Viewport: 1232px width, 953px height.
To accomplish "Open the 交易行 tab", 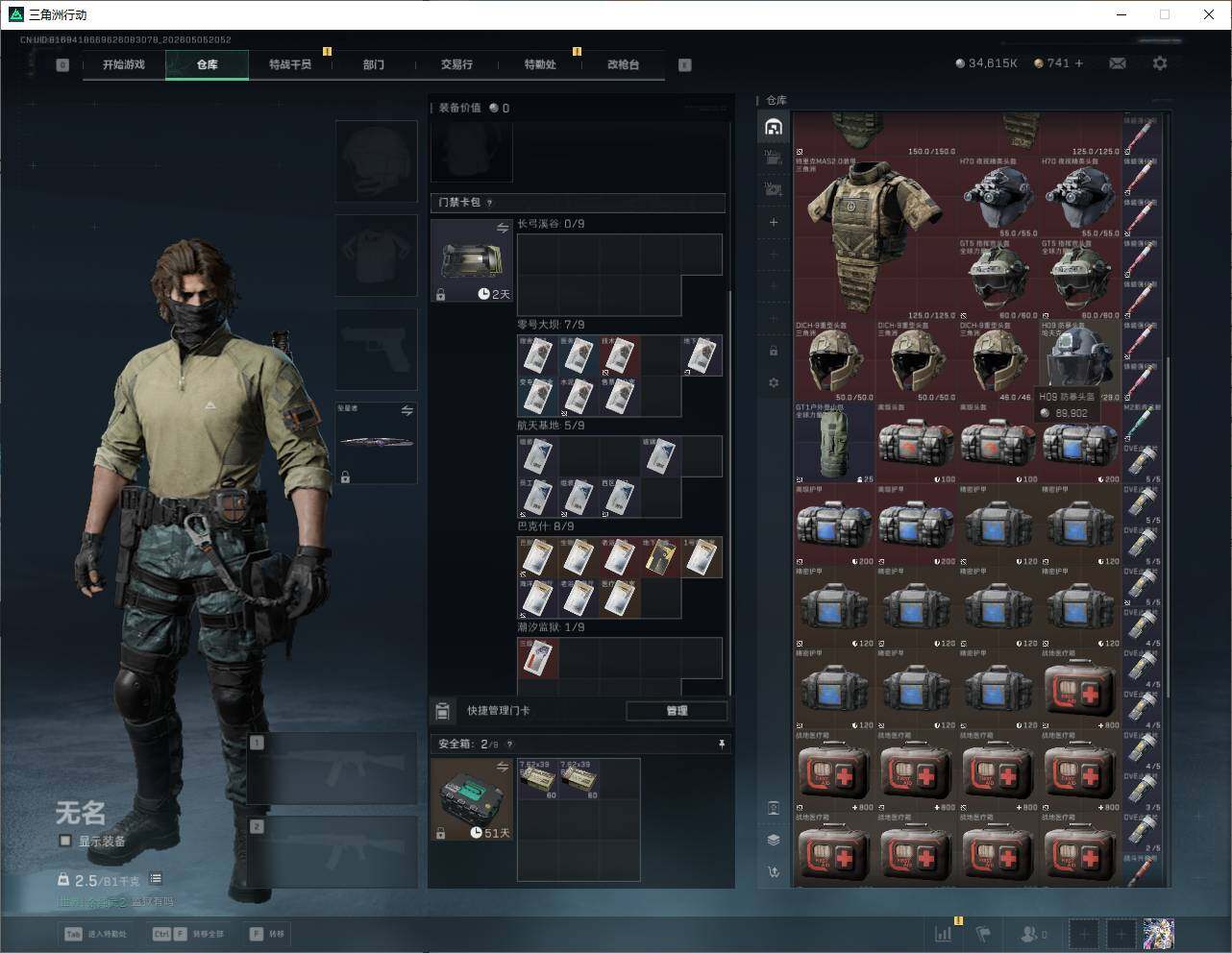I will coord(456,64).
